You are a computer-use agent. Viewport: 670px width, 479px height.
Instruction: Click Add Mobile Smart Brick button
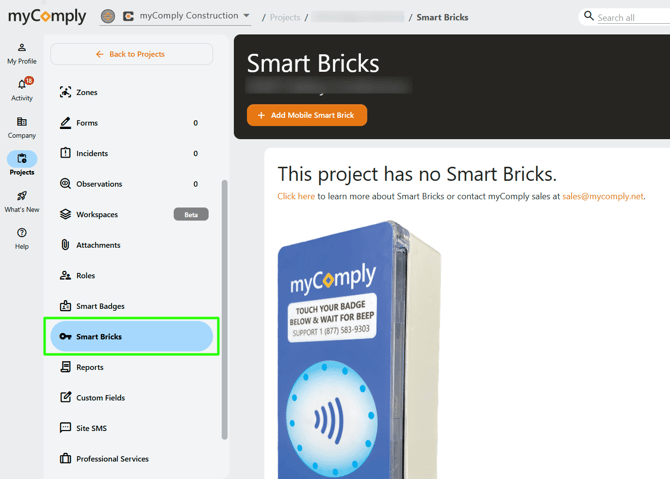pos(307,115)
